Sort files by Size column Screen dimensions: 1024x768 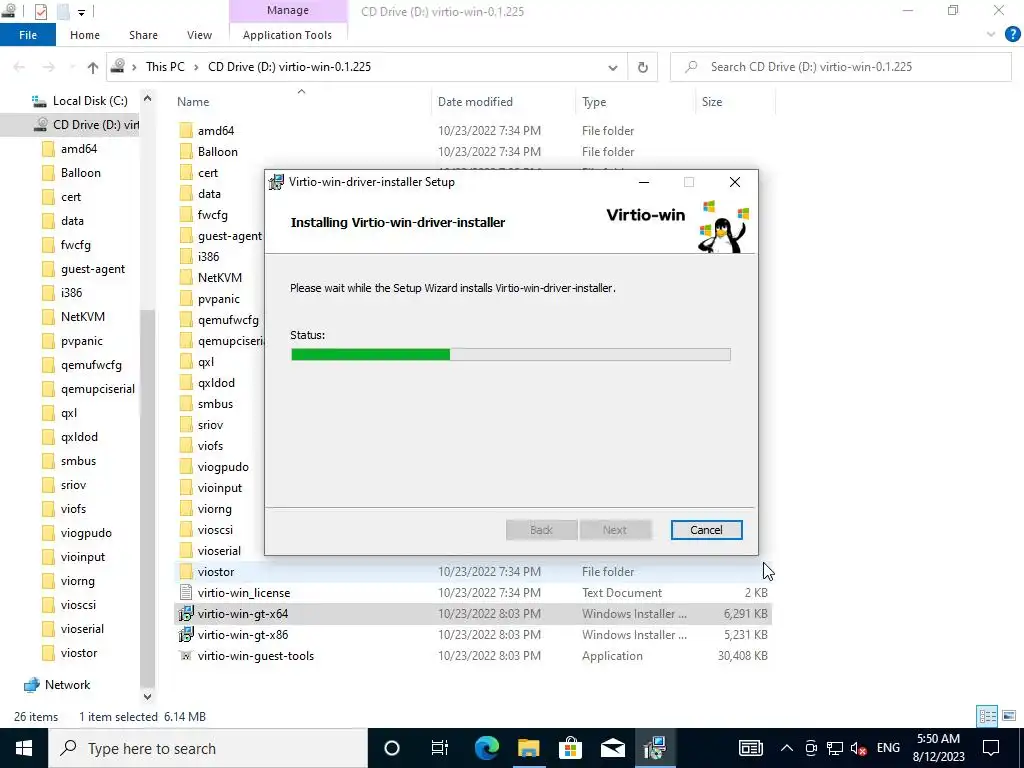coord(712,102)
